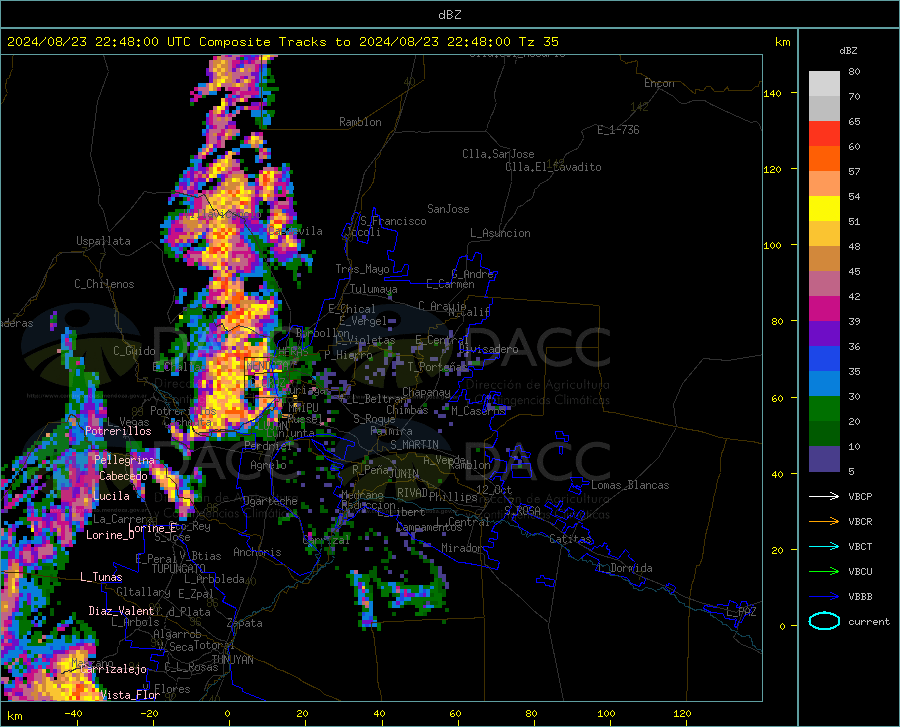Click the -40 mark on horizontal axis

point(73,713)
